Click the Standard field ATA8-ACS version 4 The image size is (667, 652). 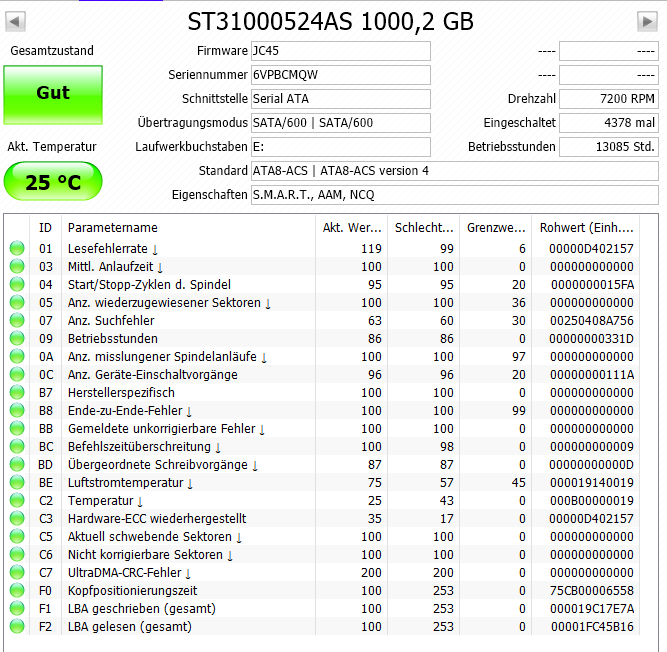tap(455, 171)
